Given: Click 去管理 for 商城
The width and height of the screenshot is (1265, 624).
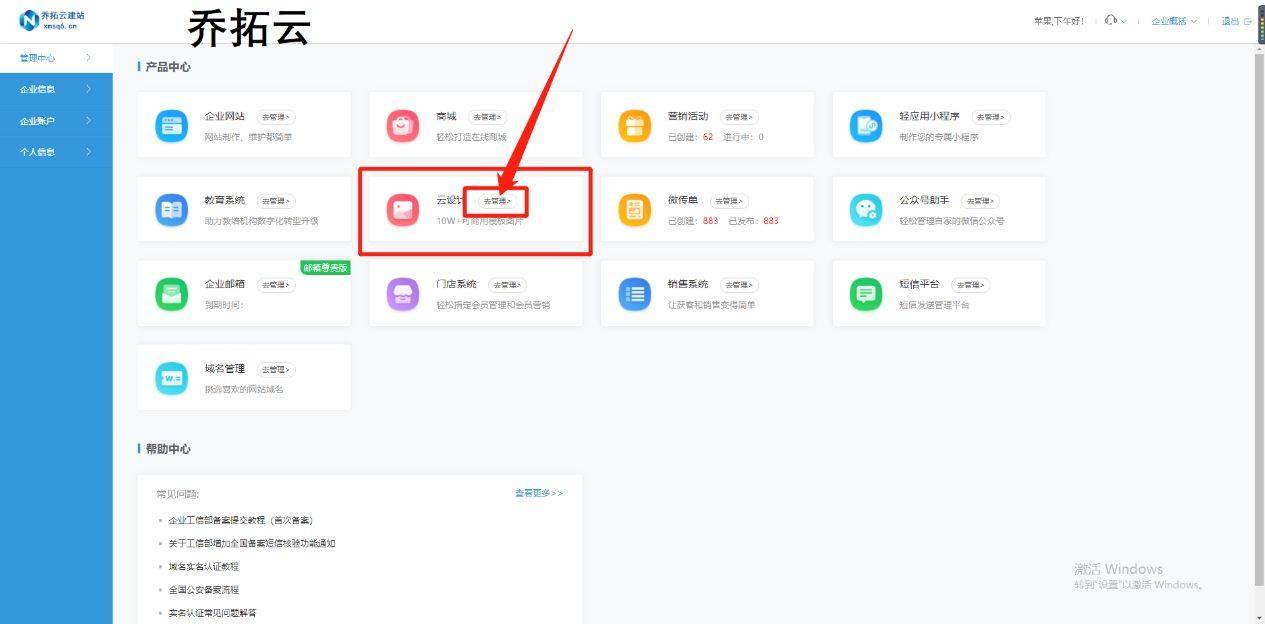Looking at the screenshot, I should [x=487, y=117].
